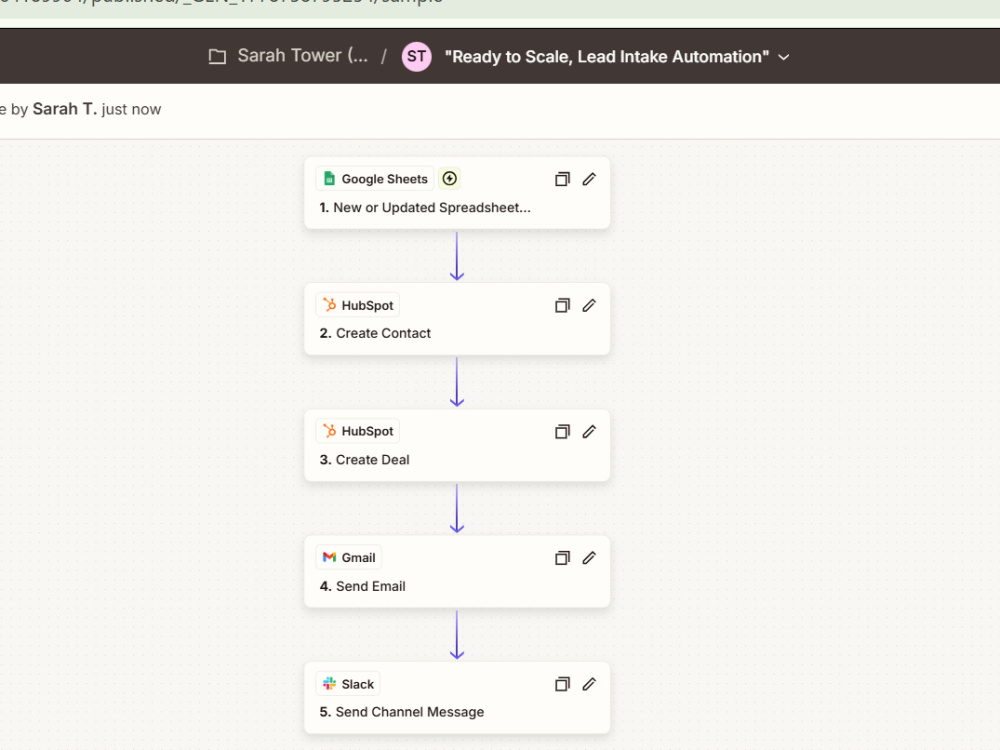Click the Google Sheets app icon

coord(329,179)
